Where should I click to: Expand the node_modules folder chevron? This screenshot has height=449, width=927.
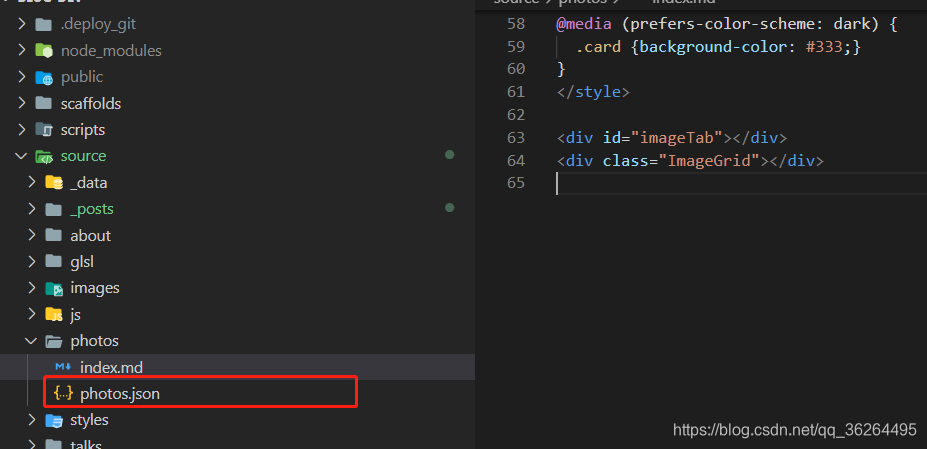click(22, 50)
